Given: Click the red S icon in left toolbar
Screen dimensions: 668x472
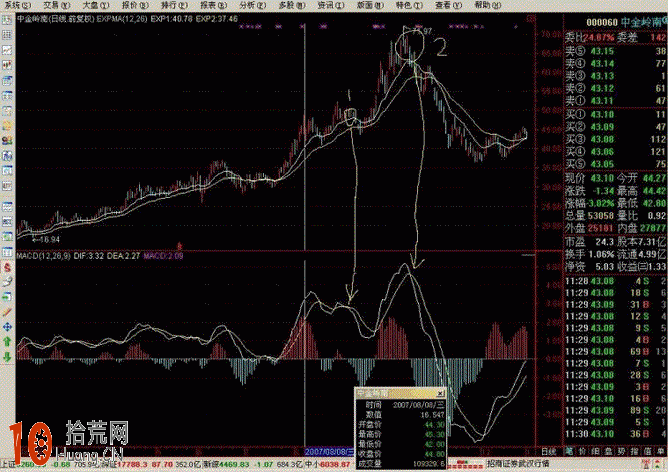Looking at the screenshot, I should (x=7, y=268).
